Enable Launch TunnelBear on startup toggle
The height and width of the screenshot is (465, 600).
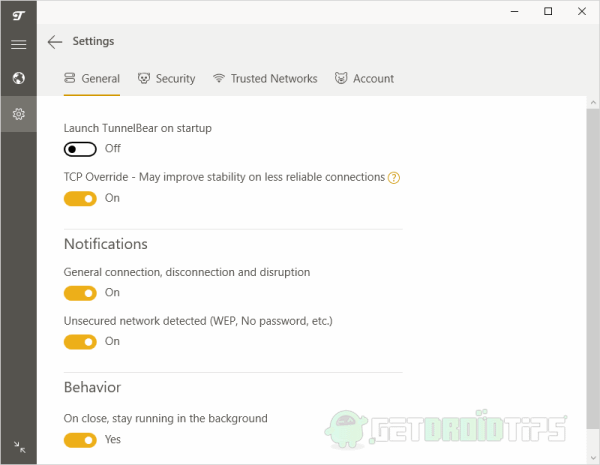click(80, 149)
